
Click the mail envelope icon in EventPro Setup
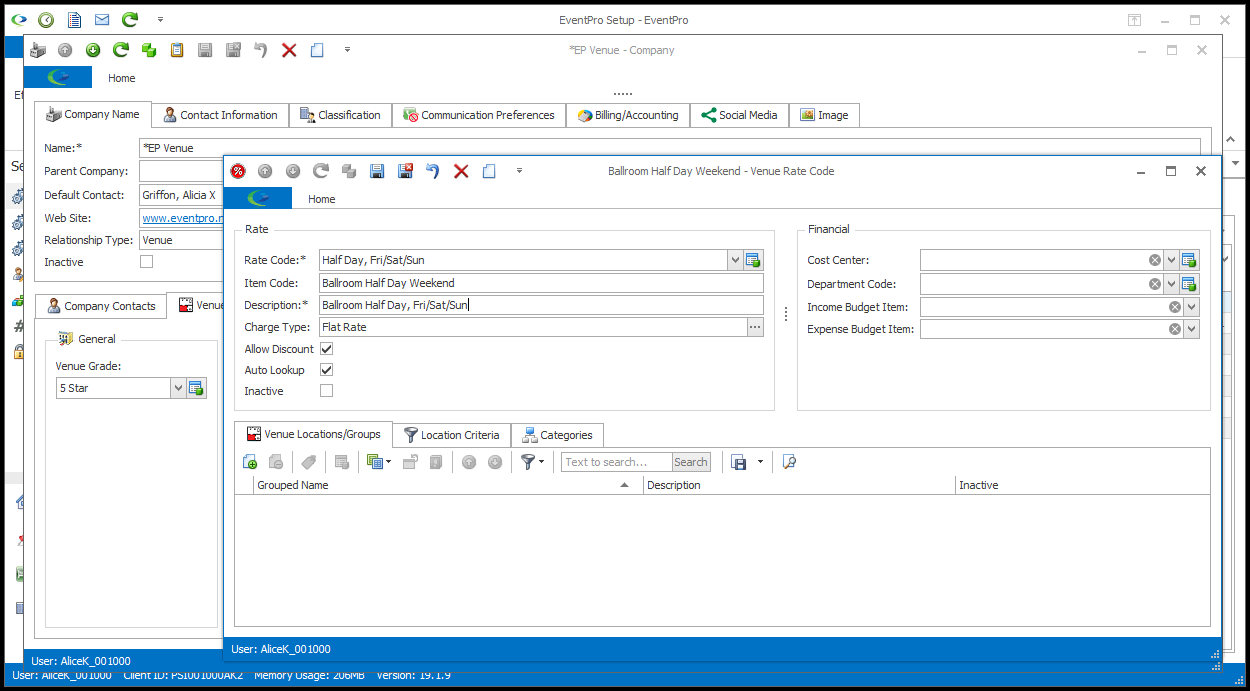pyautogui.click(x=102, y=20)
